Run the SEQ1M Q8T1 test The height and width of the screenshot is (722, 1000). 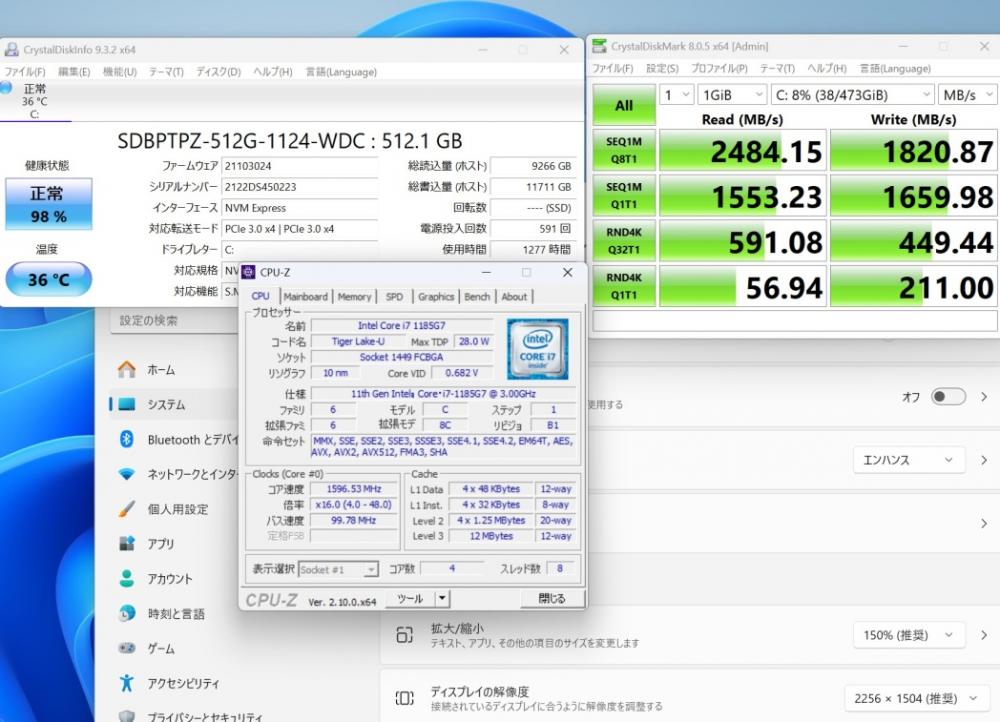coord(624,151)
